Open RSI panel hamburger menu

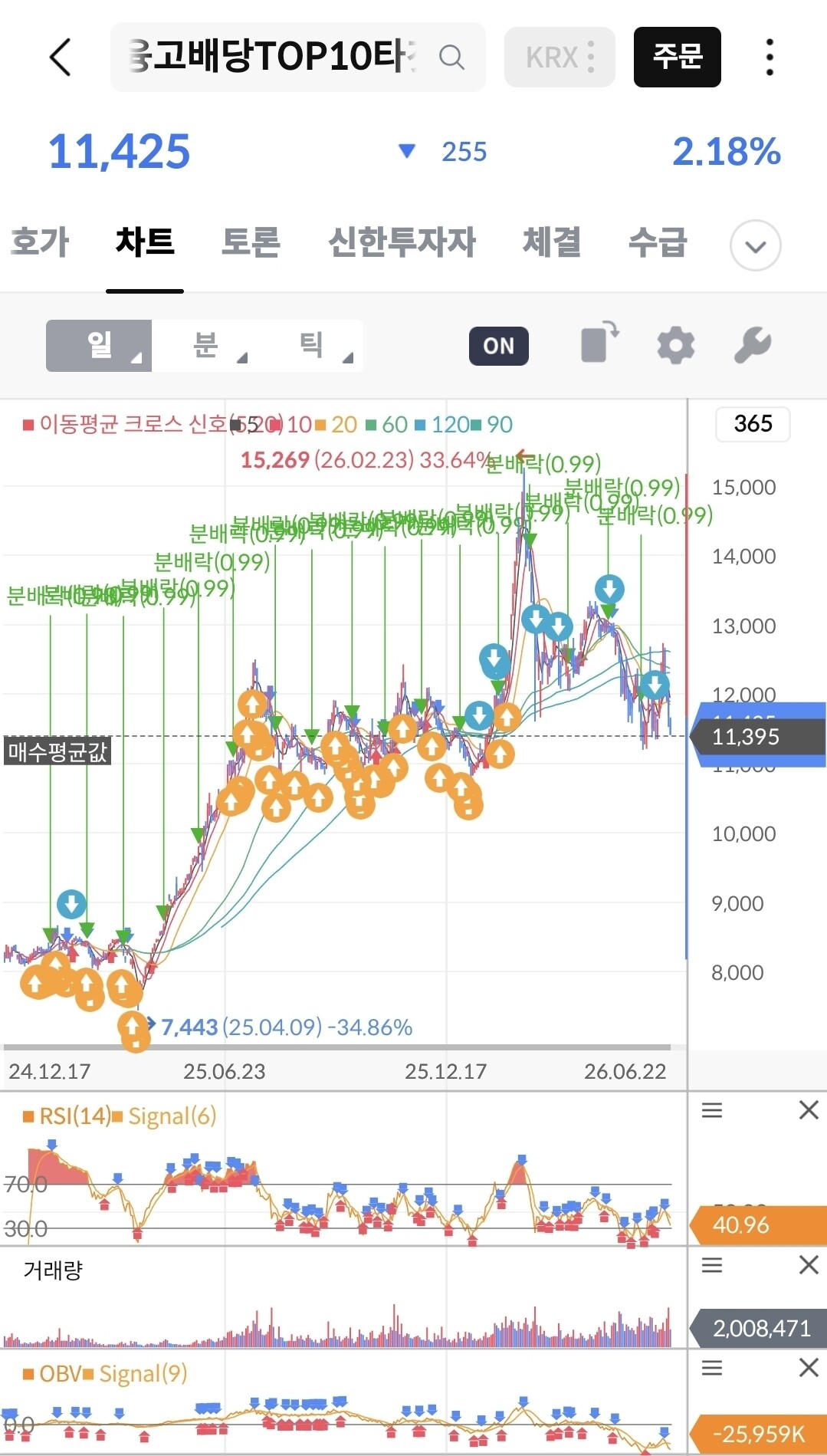pyautogui.click(x=712, y=1110)
